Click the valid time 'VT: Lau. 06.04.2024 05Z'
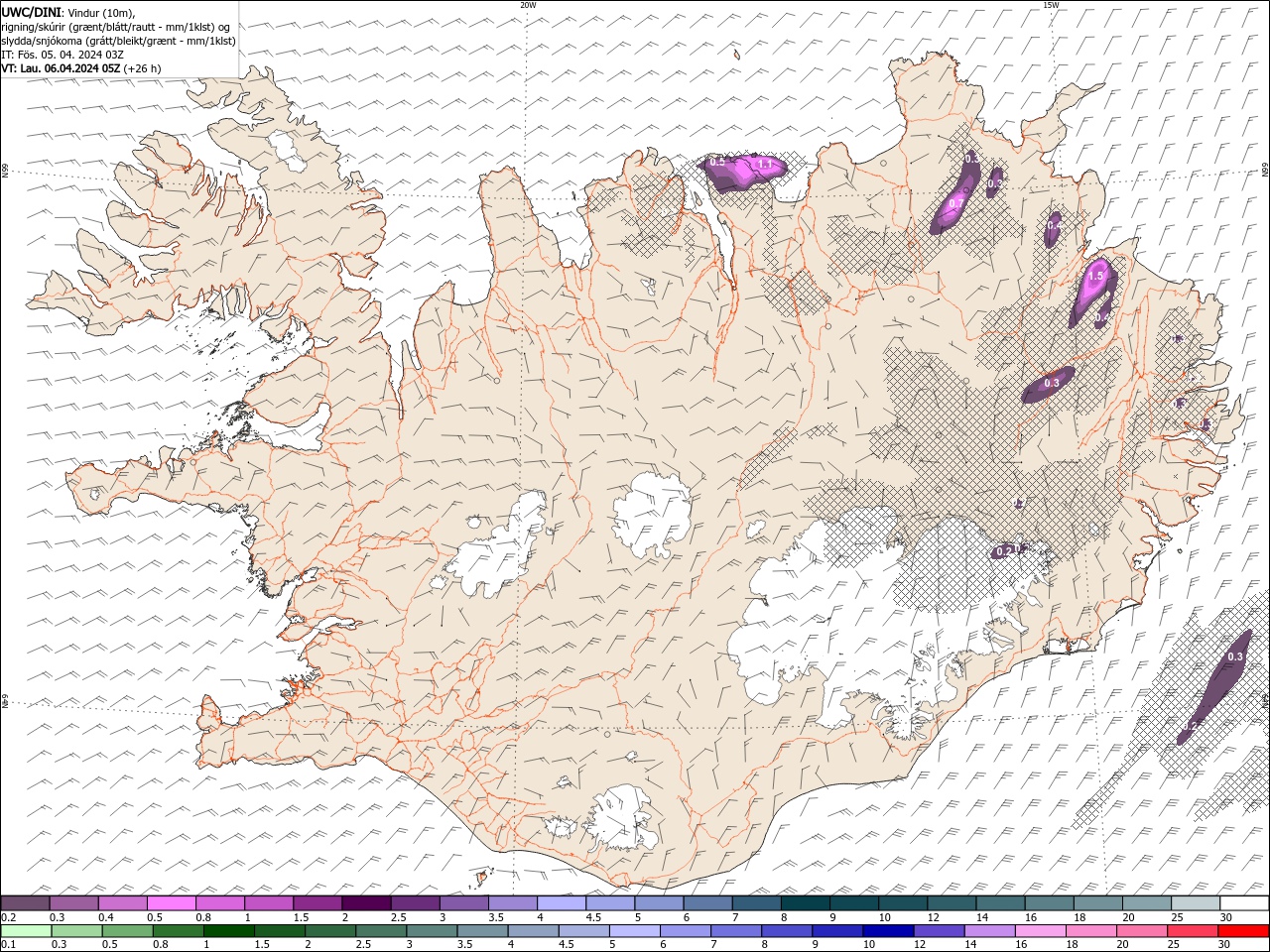The height and width of the screenshot is (952, 1270). pyautogui.click(x=61, y=68)
